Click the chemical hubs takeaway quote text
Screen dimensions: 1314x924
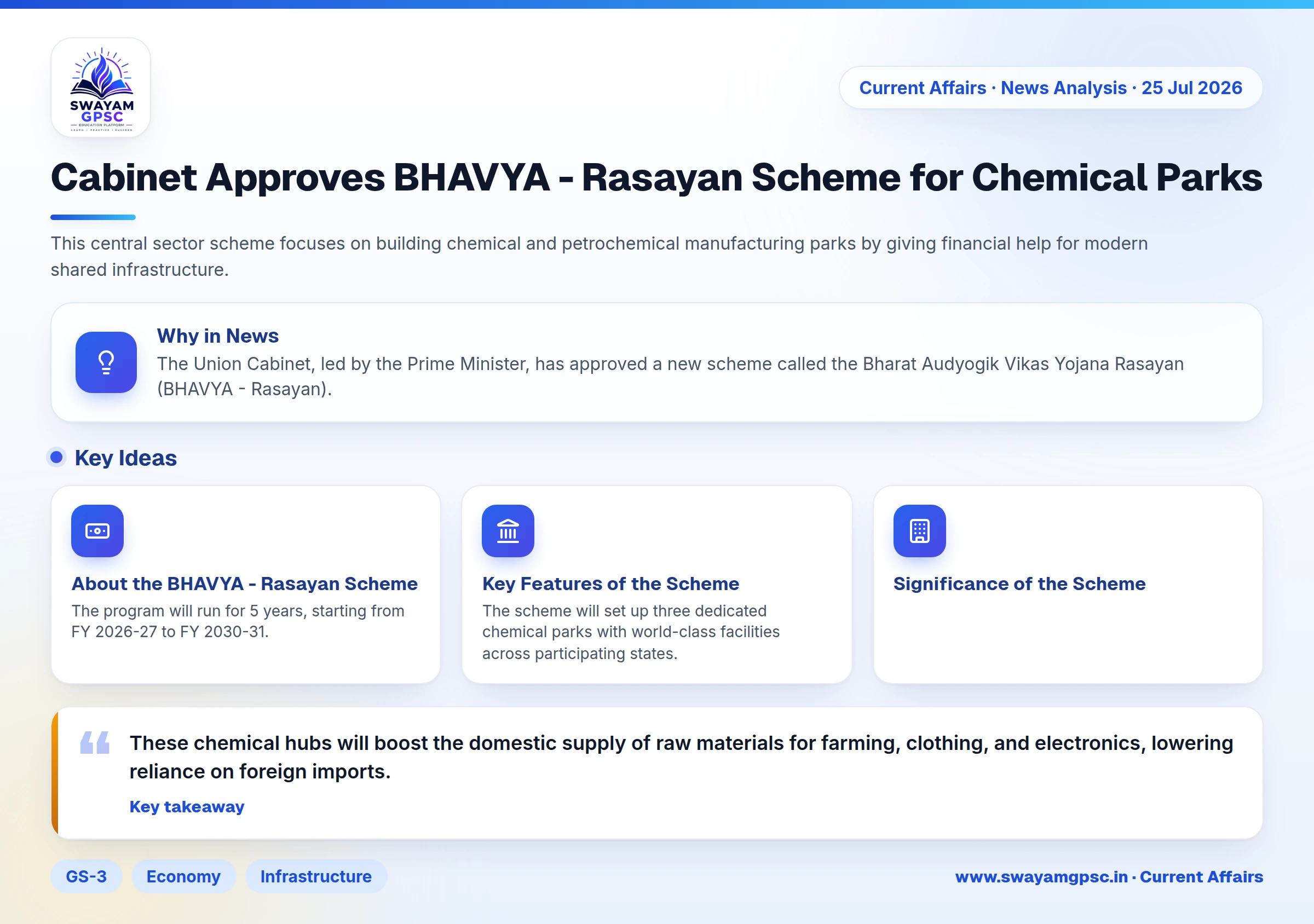[x=681, y=757]
